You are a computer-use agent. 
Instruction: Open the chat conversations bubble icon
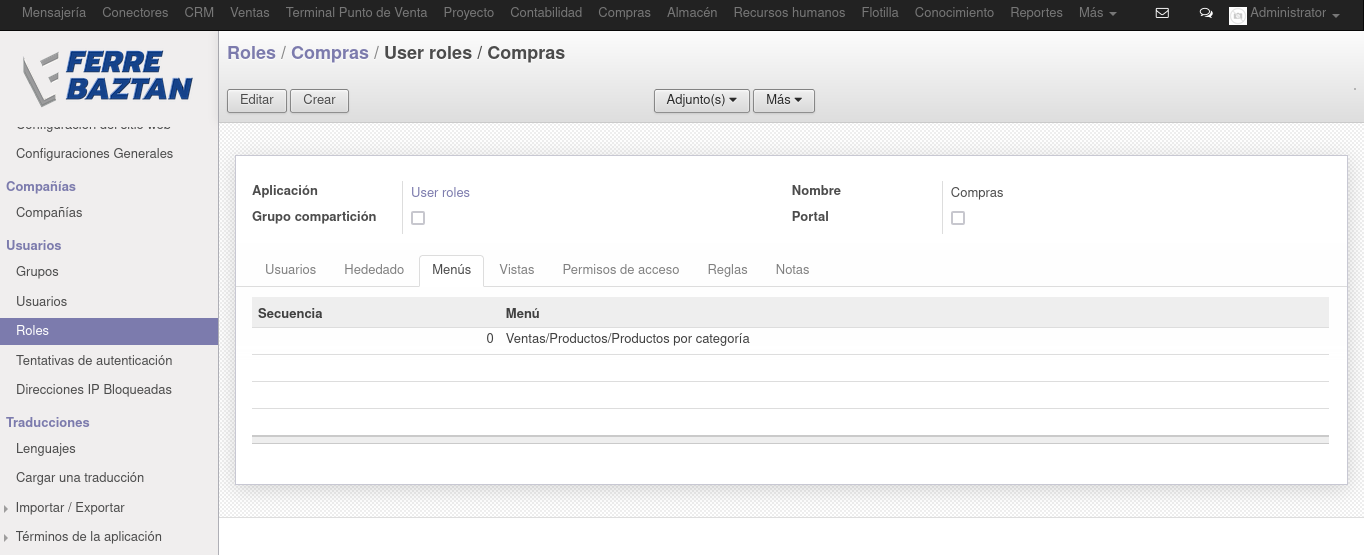[1206, 14]
